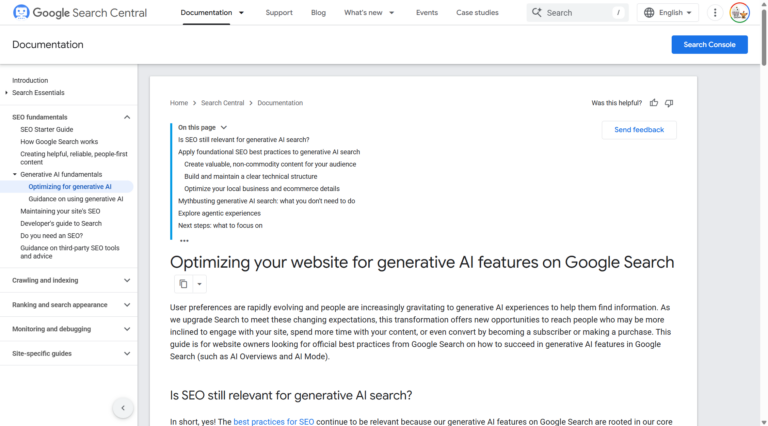768x426 pixels.
Task: Click the copy page icon
Action: 183,284
